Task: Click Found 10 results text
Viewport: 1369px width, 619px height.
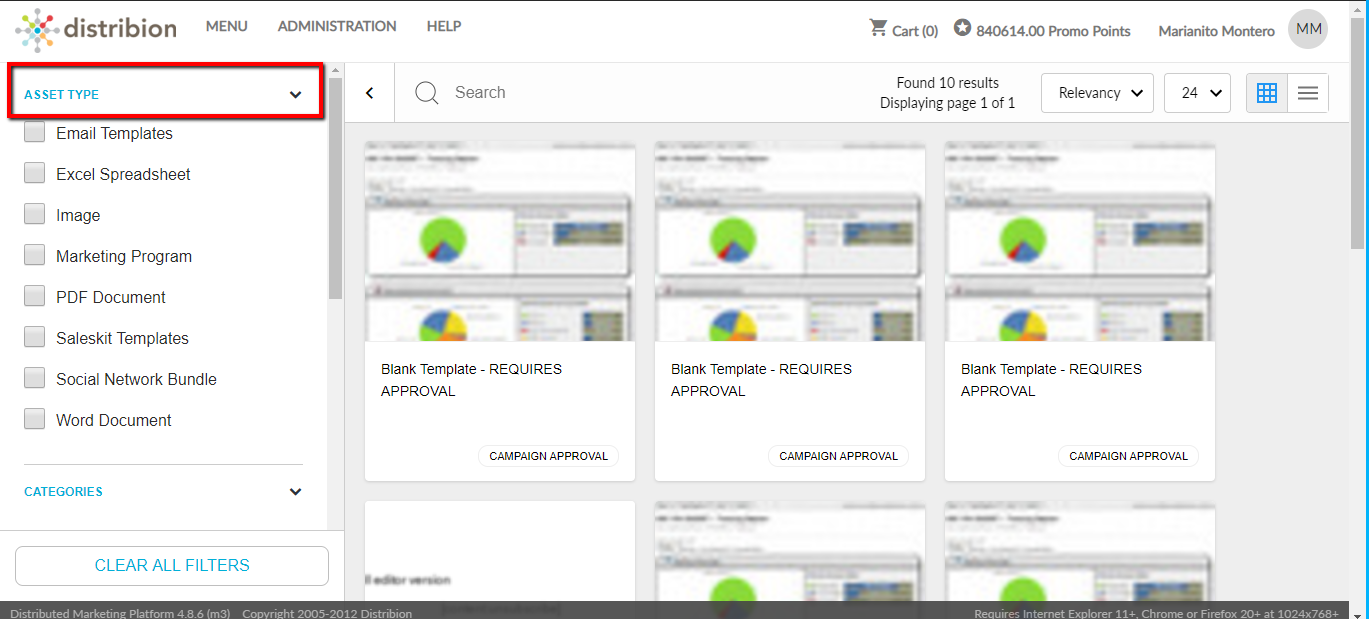Action: 948,83
